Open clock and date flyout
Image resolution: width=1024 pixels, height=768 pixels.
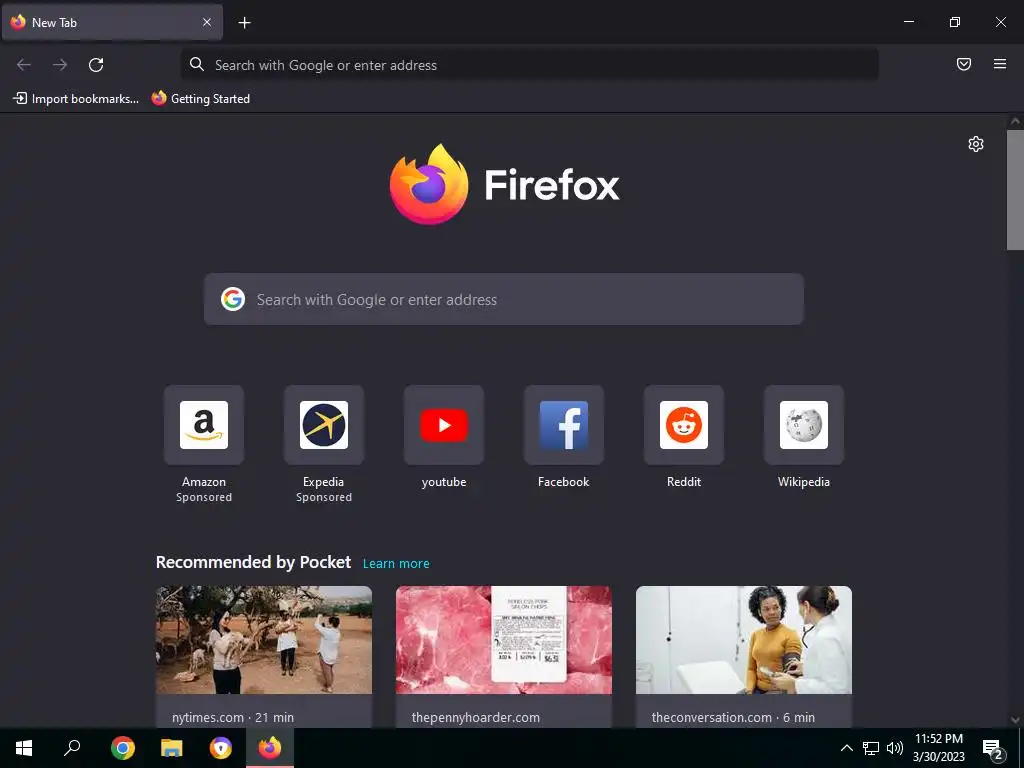point(938,748)
